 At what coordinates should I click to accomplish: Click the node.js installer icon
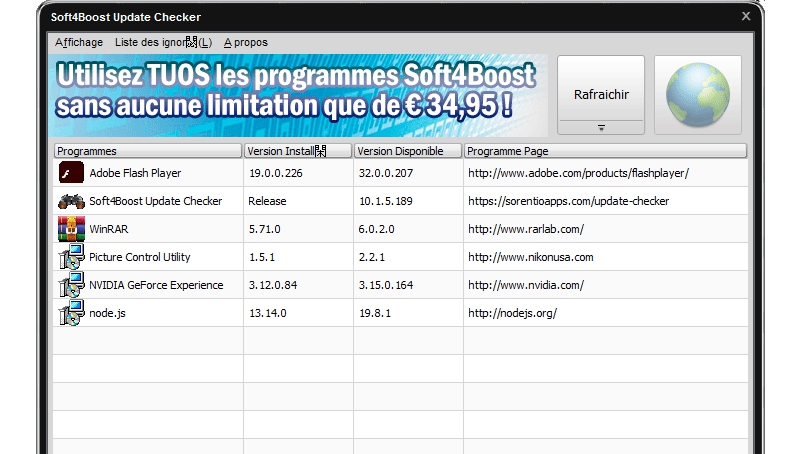click(71, 313)
